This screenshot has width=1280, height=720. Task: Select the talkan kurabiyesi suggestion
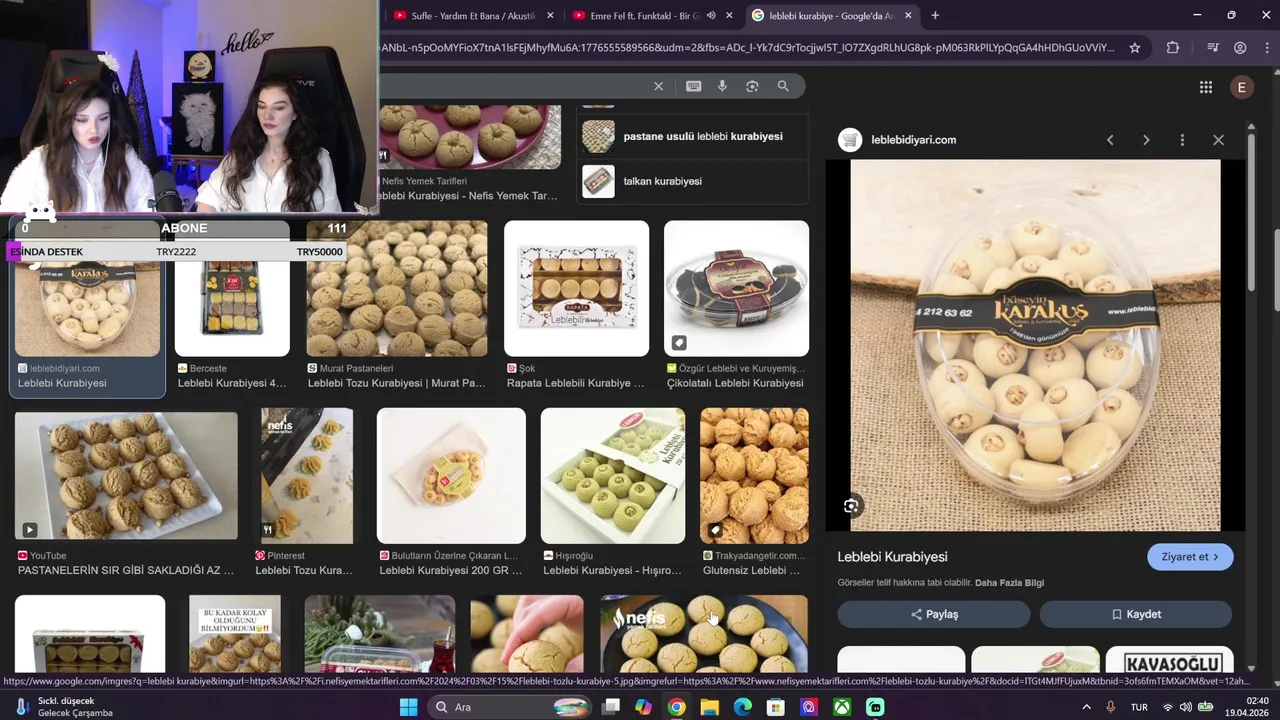click(x=693, y=181)
